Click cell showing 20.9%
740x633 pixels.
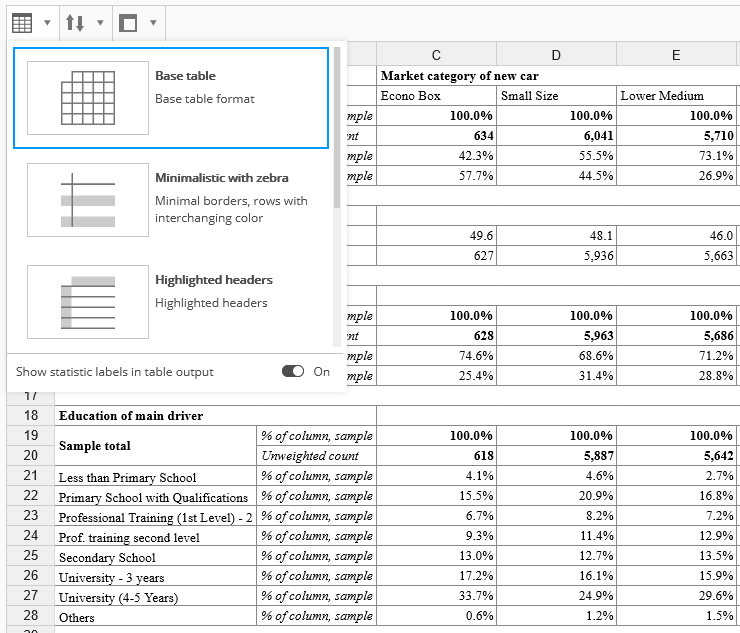click(x=556, y=496)
